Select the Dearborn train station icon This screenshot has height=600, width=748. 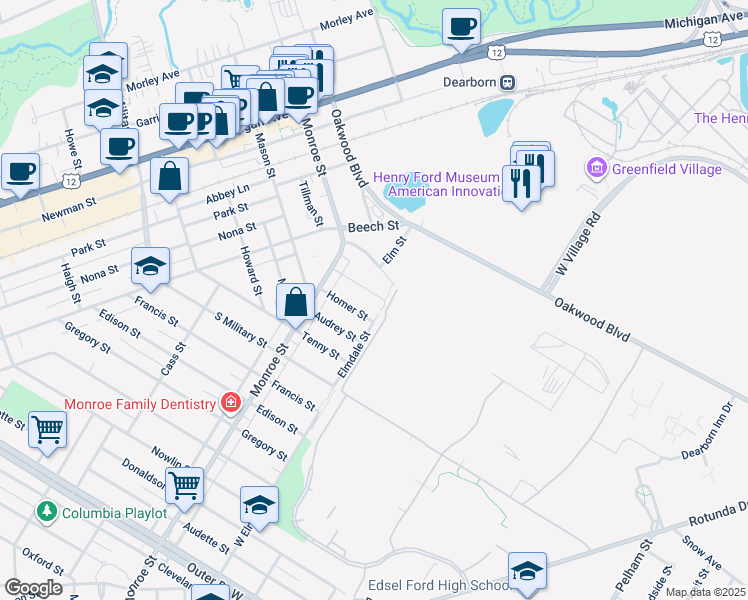(507, 82)
